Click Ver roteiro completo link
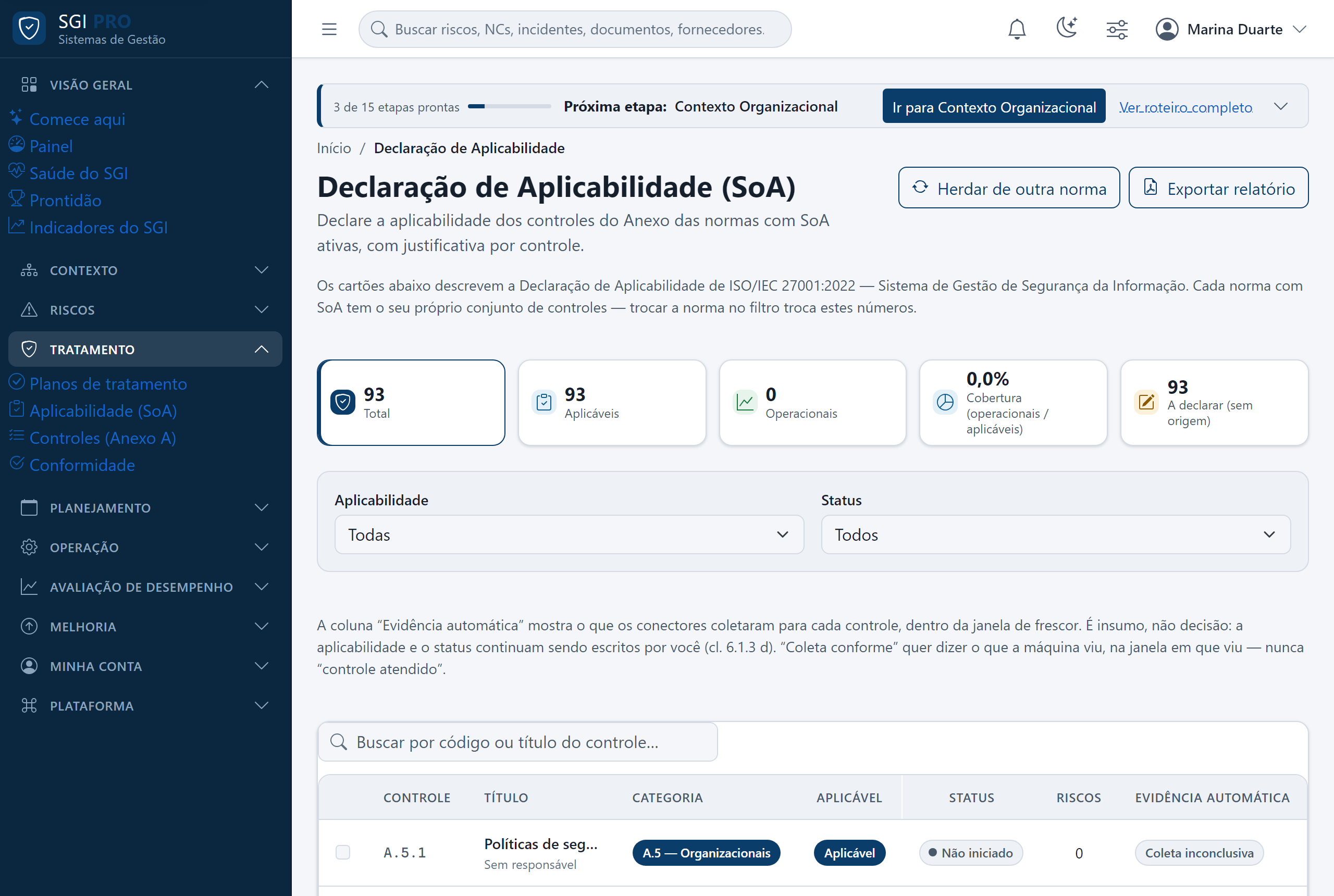The width and height of the screenshot is (1334, 896). (x=1185, y=107)
